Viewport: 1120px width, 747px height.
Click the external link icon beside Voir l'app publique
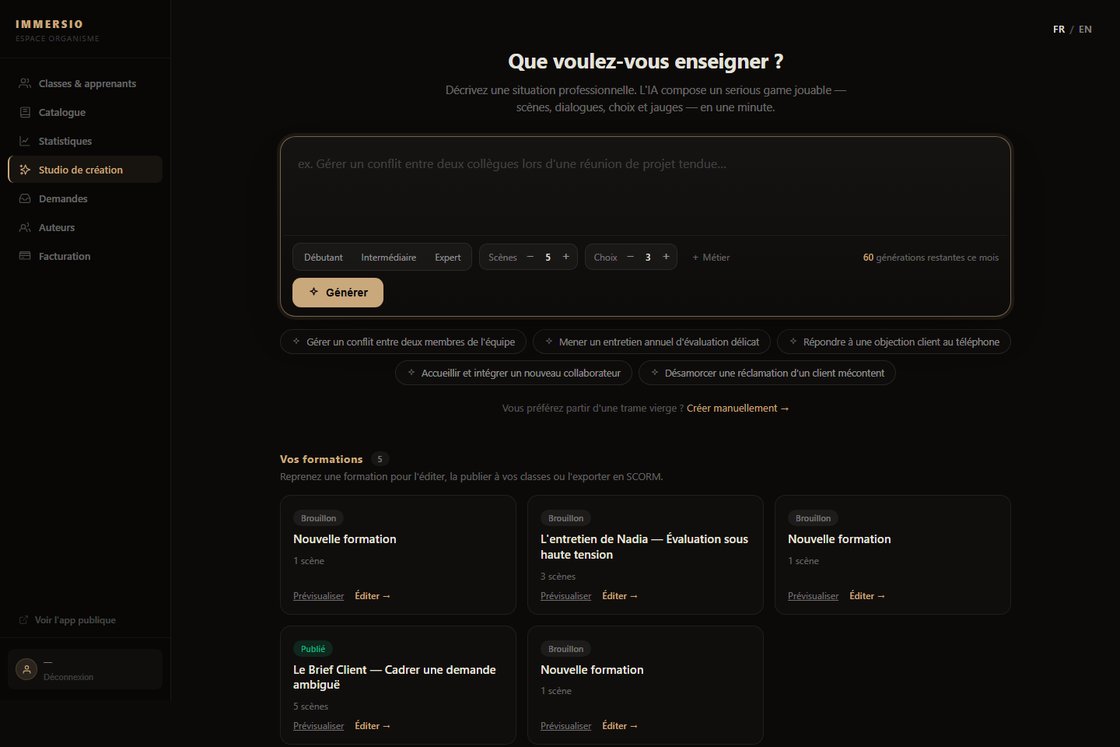point(24,620)
